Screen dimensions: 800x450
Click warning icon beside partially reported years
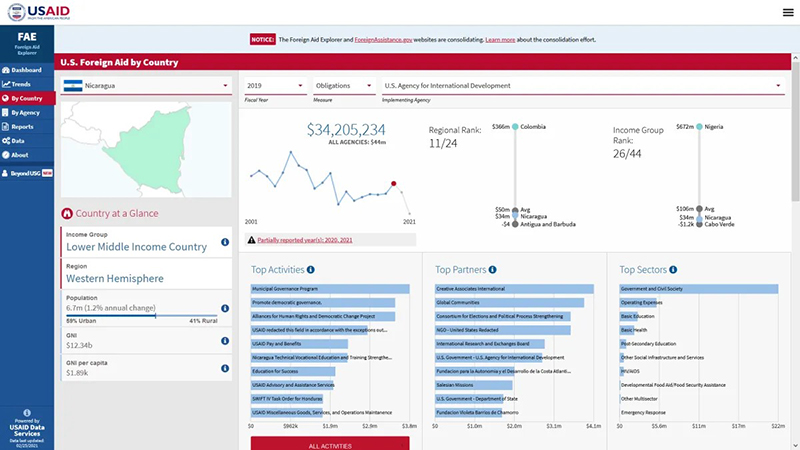click(251, 241)
